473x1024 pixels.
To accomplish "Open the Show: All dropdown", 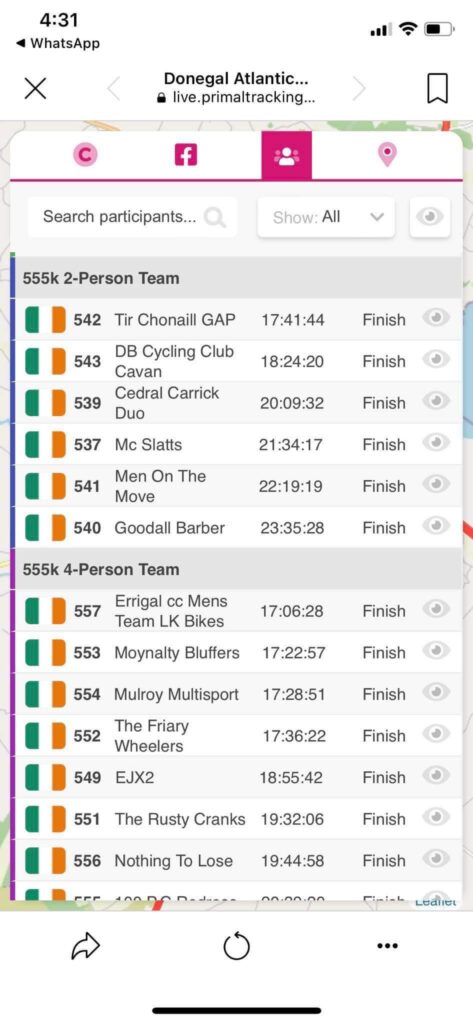I will pos(326,217).
